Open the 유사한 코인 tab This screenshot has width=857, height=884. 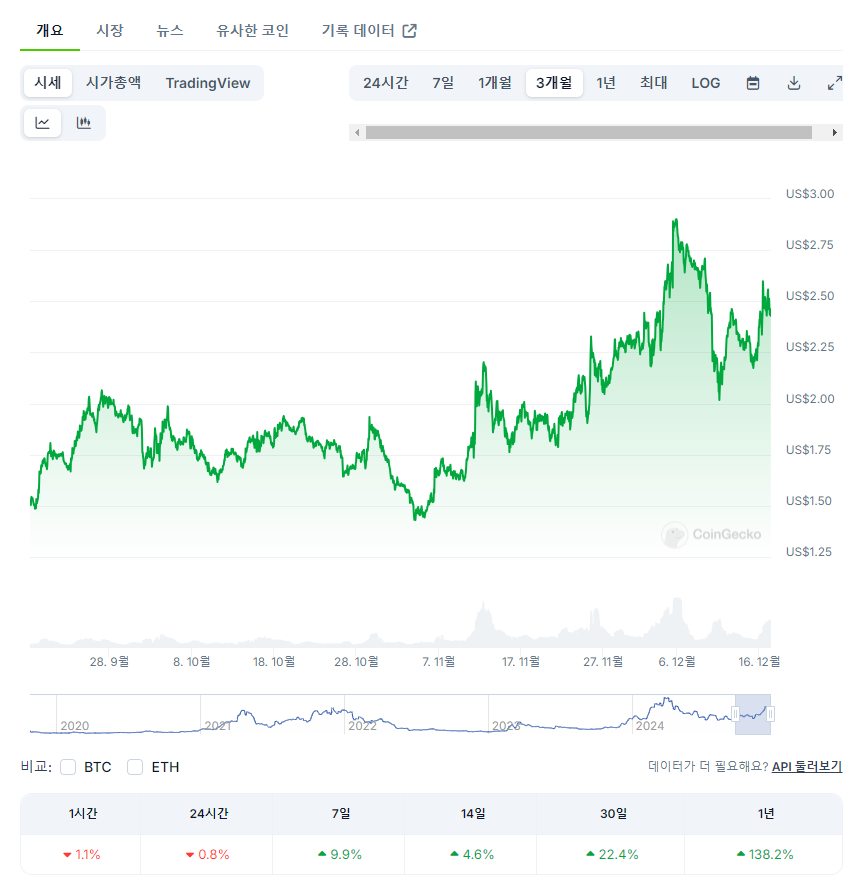coord(253,30)
